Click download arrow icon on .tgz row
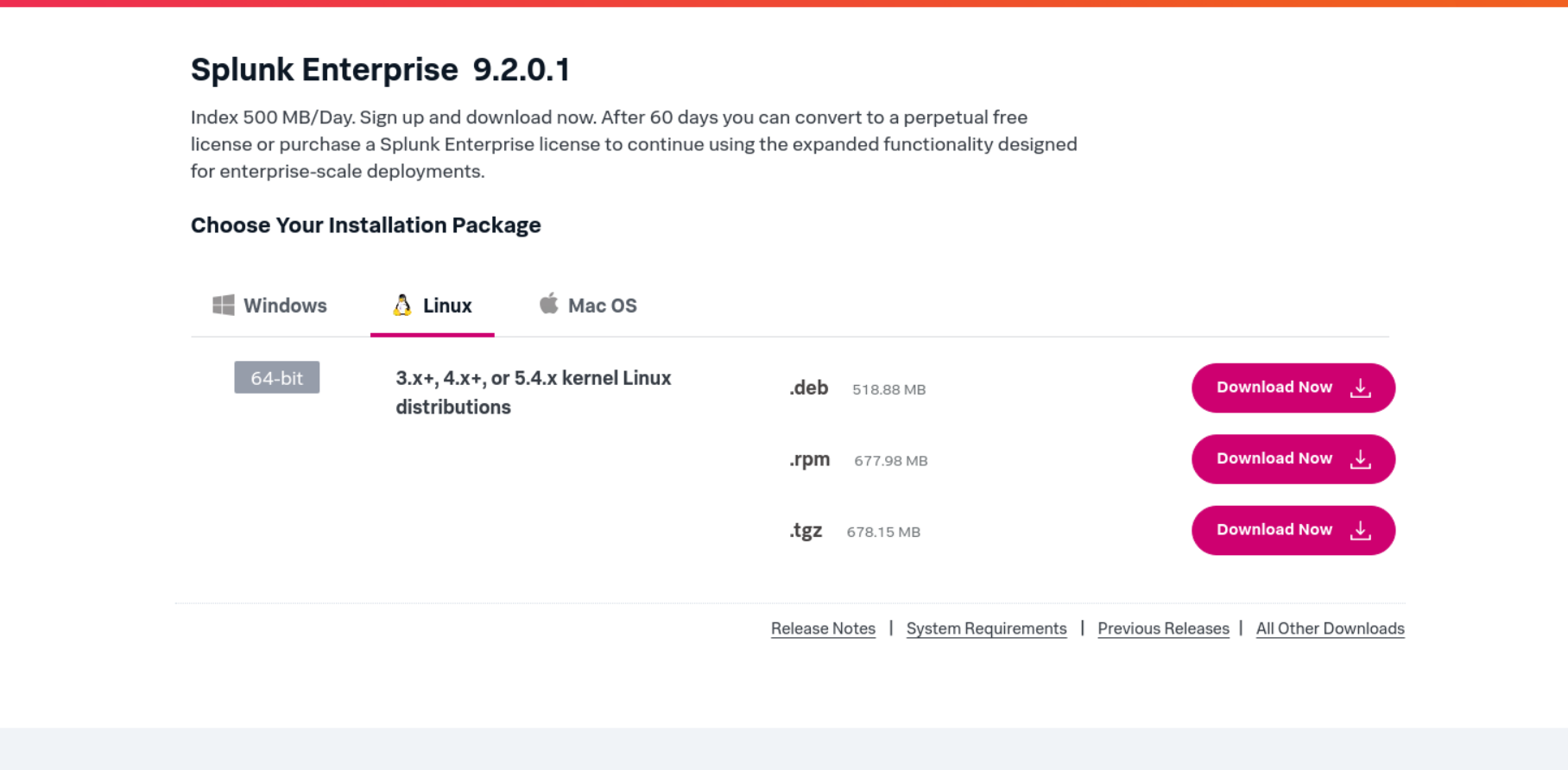This screenshot has width=1568, height=770. pos(1360,530)
